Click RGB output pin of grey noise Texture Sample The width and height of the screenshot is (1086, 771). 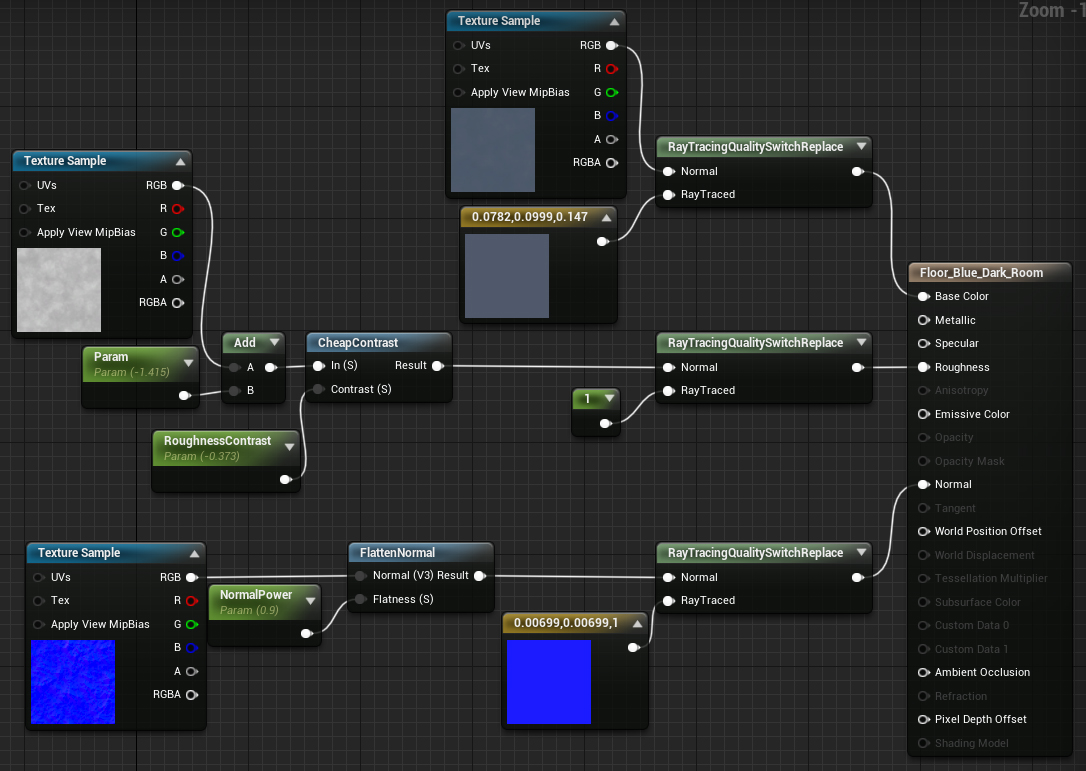point(178,186)
